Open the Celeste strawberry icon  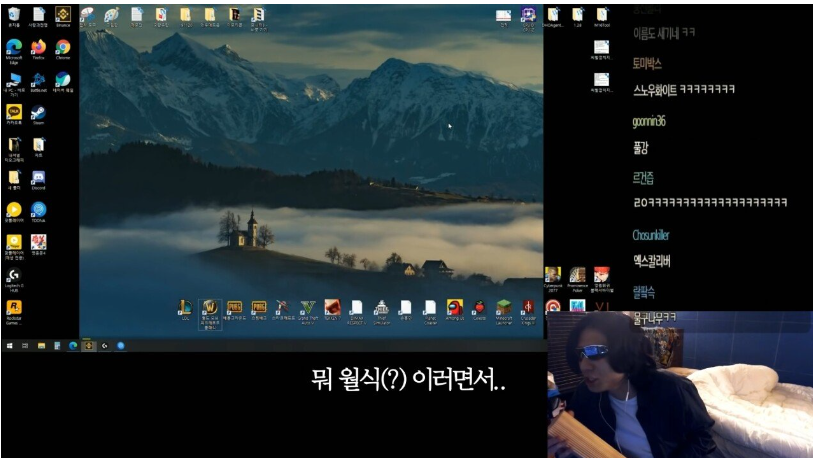coord(480,310)
